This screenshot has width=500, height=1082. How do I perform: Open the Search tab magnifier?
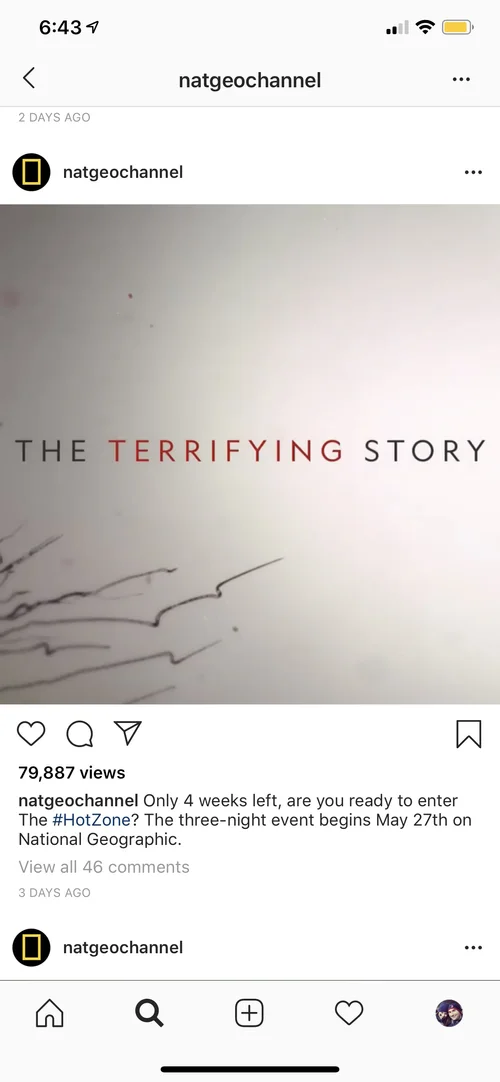pyautogui.click(x=149, y=1013)
